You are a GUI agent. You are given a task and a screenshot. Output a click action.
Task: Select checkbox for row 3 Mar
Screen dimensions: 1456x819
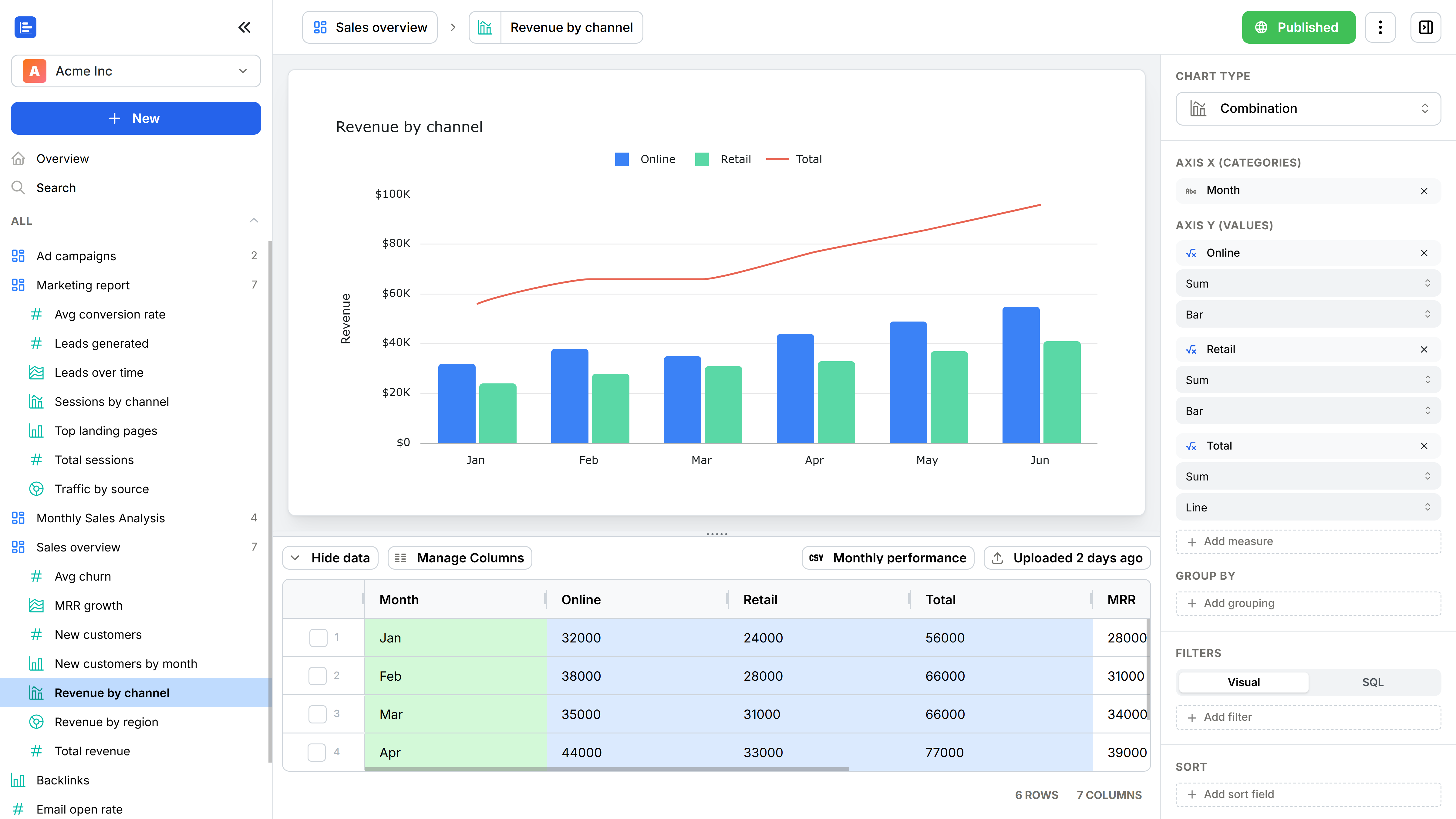[318, 714]
